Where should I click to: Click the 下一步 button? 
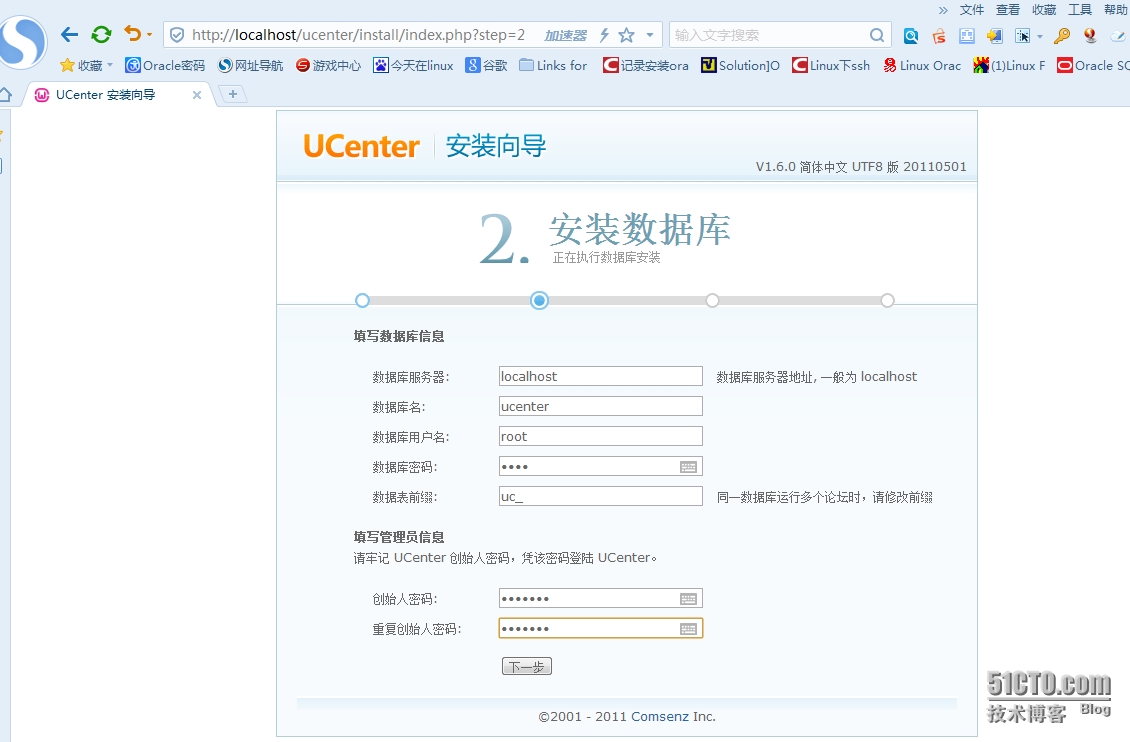[x=526, y=665]
